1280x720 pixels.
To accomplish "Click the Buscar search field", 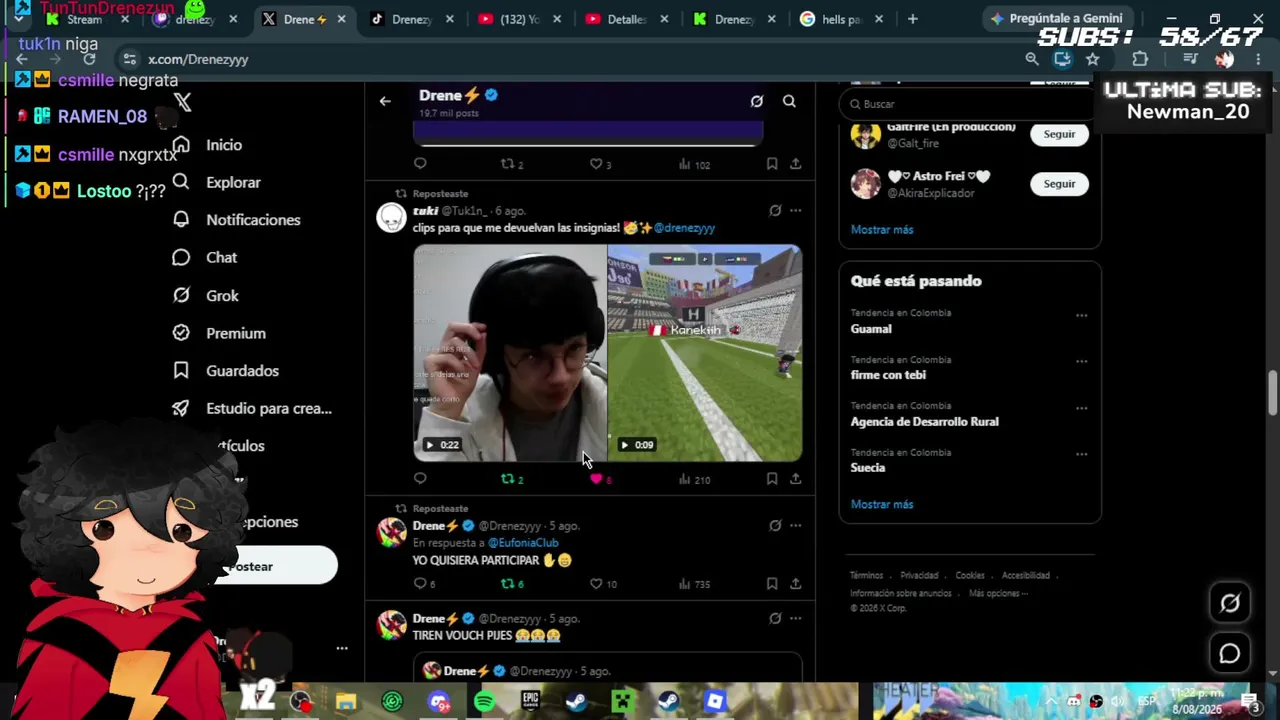I will point(968,104).
